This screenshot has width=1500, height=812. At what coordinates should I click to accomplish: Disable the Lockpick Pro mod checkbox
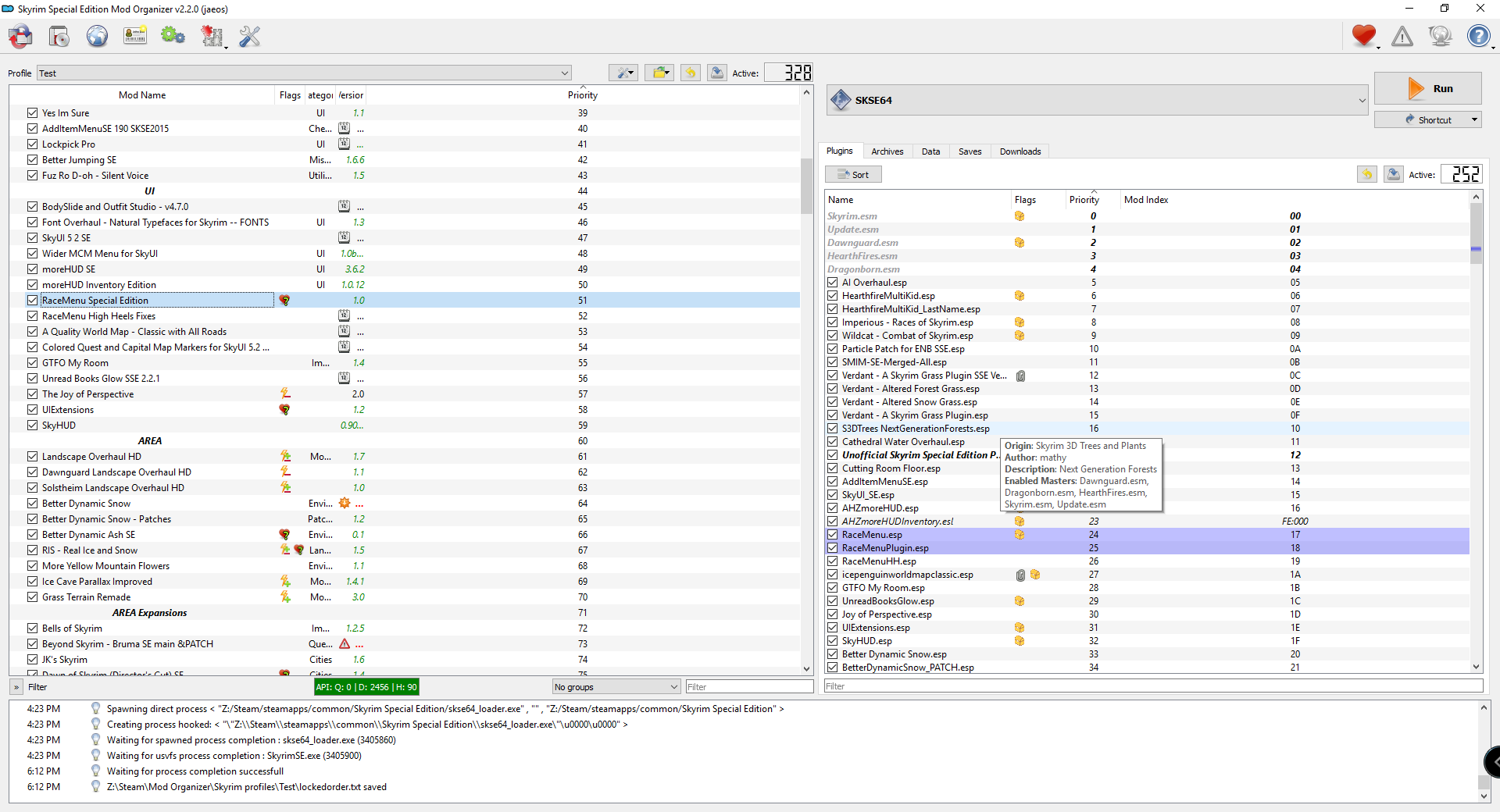click(x=32, y=144)
